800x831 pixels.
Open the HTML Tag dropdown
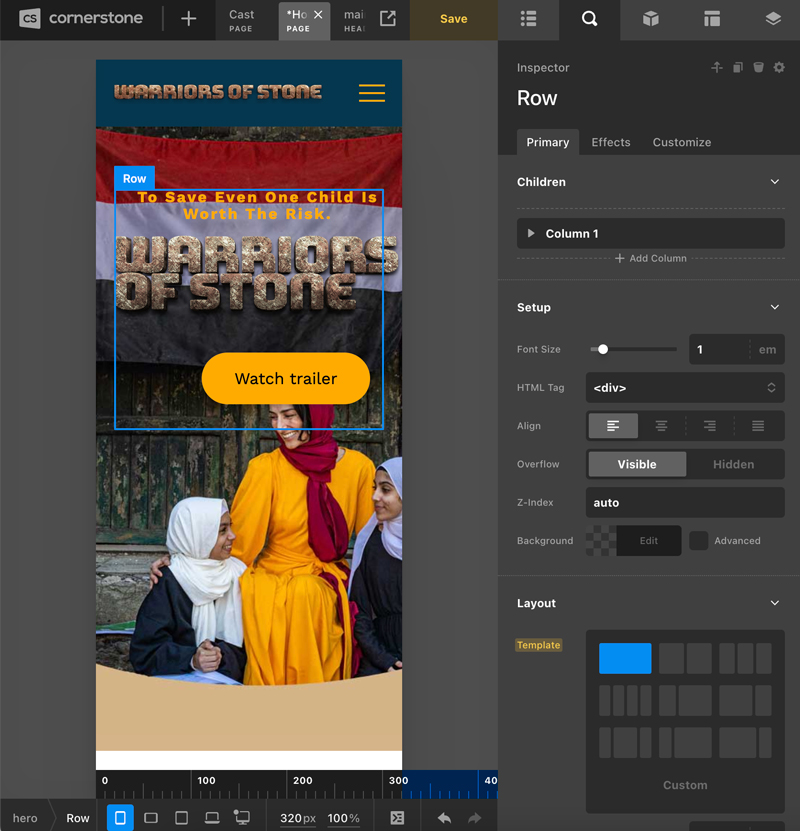click(x=685, y=388)
